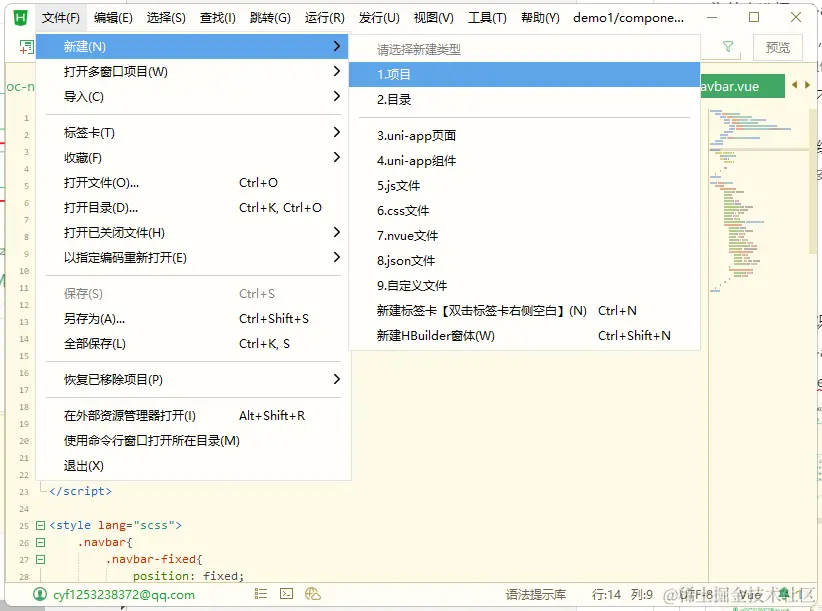
Task: Click the user account avatar icon
Action: tap(40, 594)
